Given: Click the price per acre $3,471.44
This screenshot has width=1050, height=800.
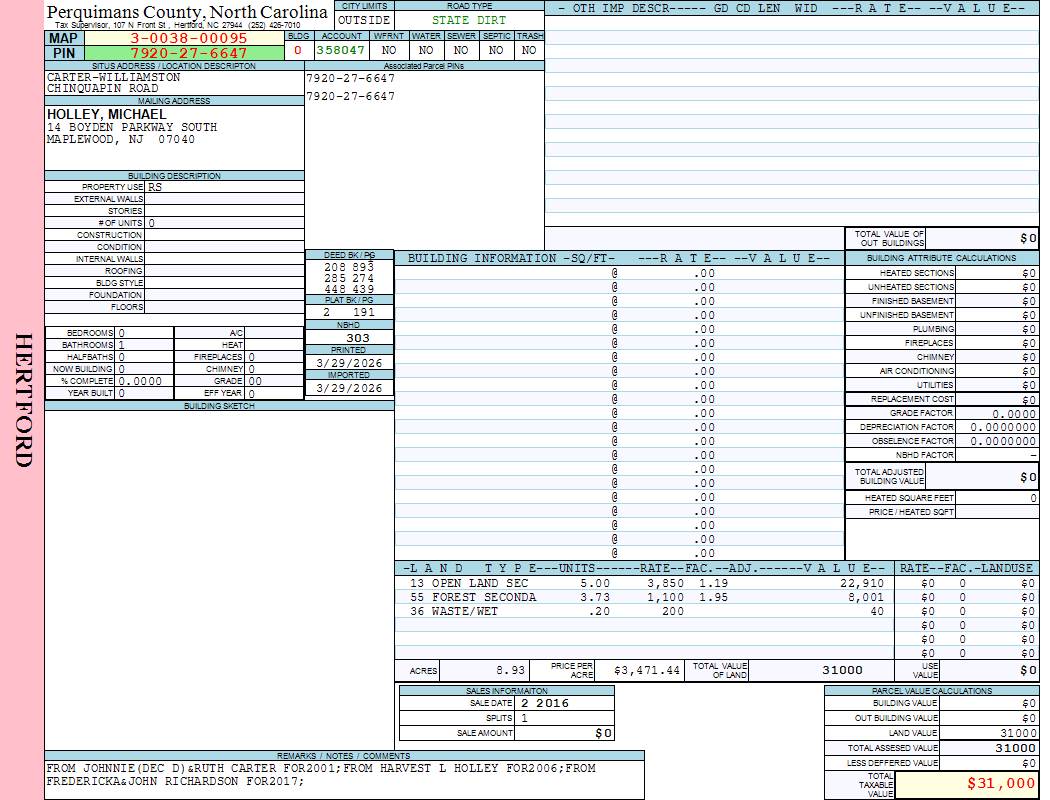Looking at the screenshot, I should [646, 670].
